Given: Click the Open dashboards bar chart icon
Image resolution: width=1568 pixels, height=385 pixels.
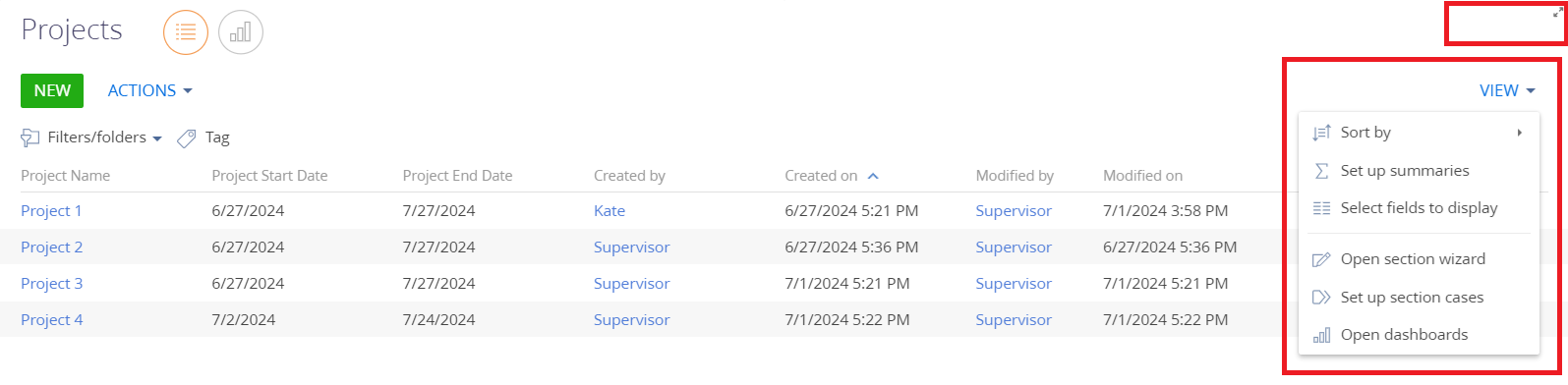Looking at the screenshot, I should pos(1322,335).
